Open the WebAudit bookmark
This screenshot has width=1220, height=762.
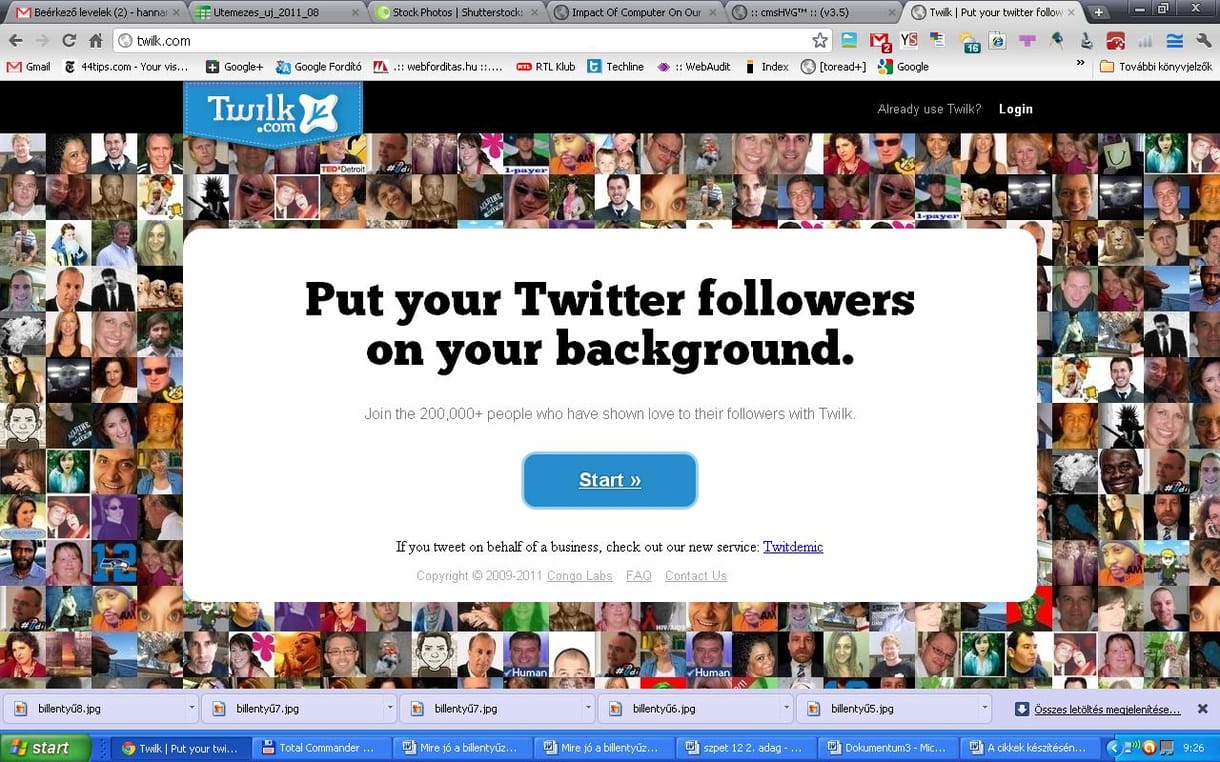tap(696, 67)
